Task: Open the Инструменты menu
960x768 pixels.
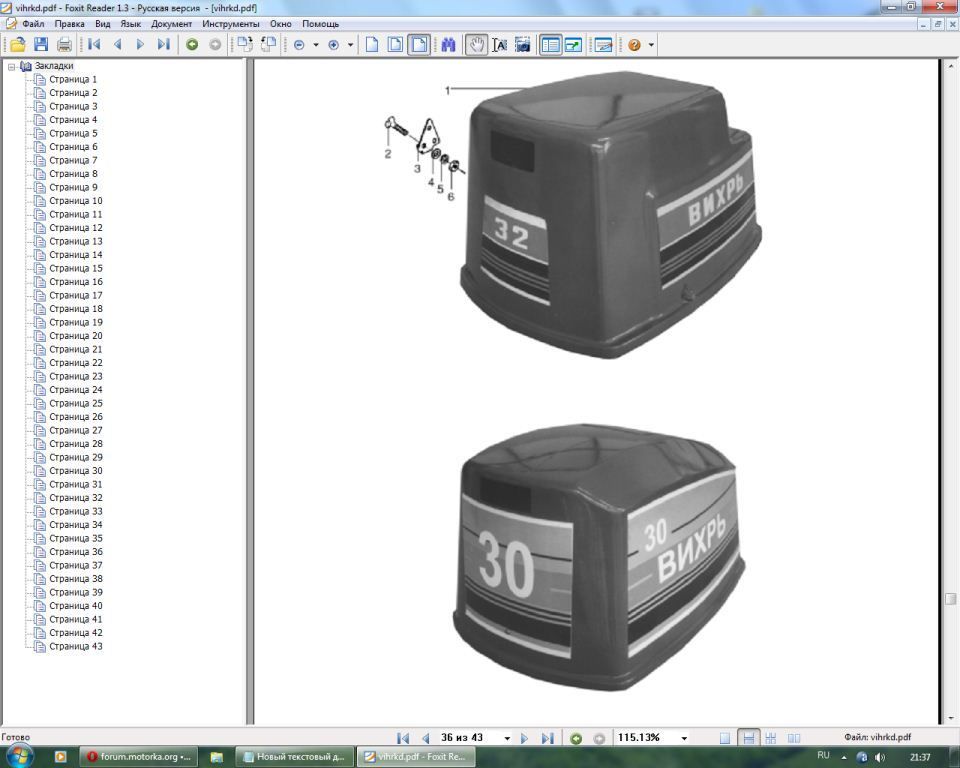Action: pyautogui.click(x=230, y=23)
